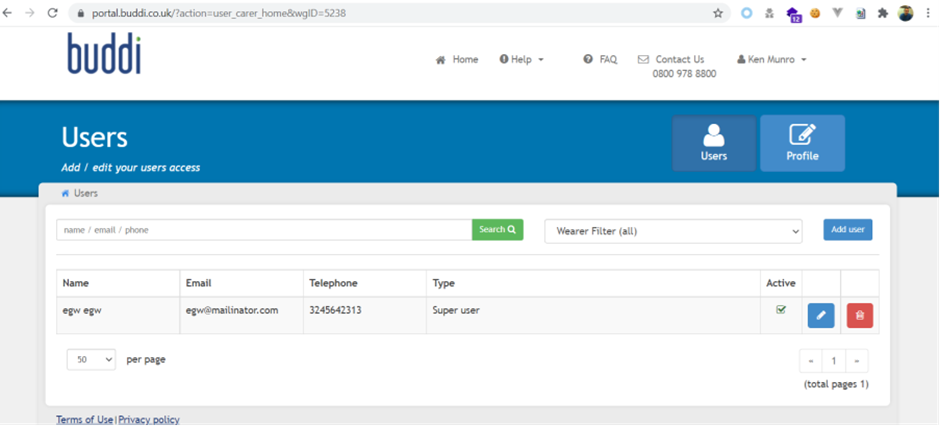
Task: Open Chrome's three-dot menu
Action: [928, 13]
